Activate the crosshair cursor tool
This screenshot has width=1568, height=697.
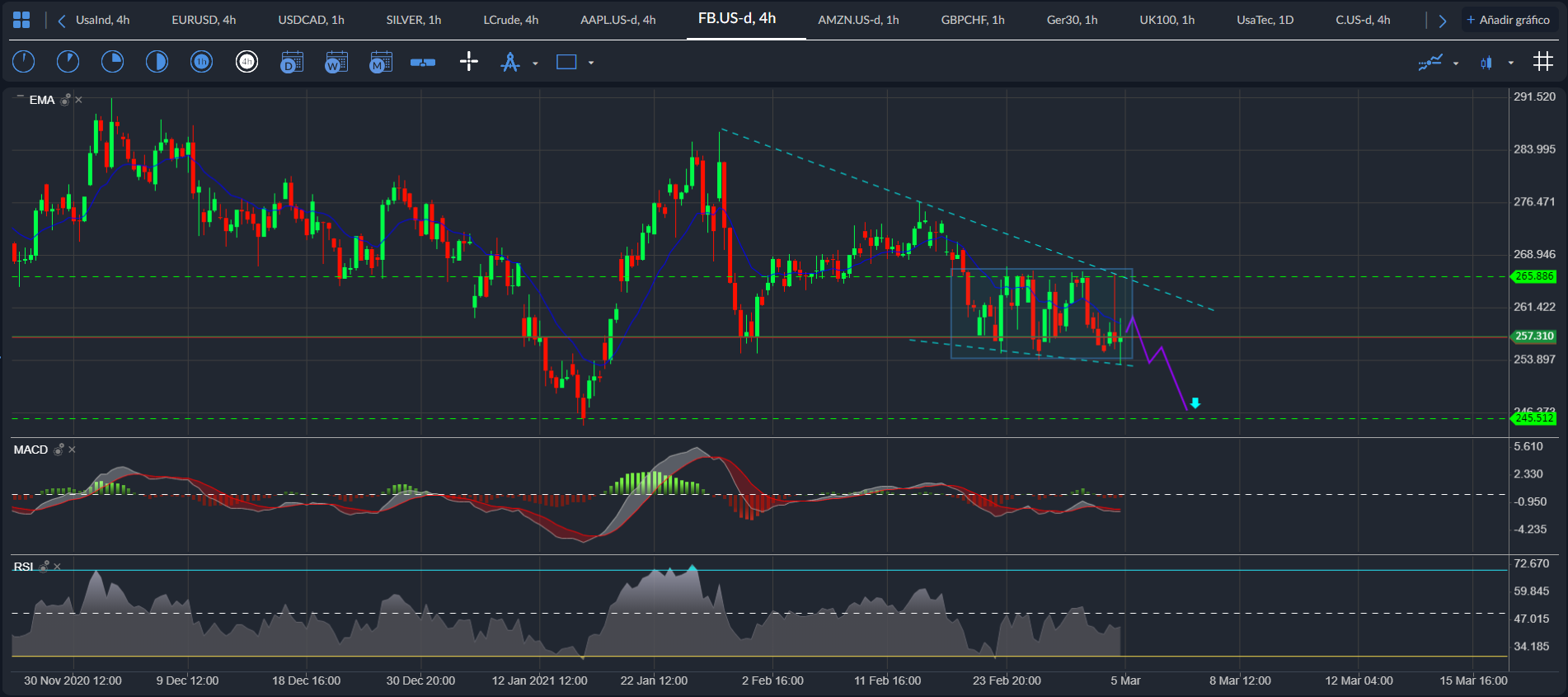coord(468,62)
